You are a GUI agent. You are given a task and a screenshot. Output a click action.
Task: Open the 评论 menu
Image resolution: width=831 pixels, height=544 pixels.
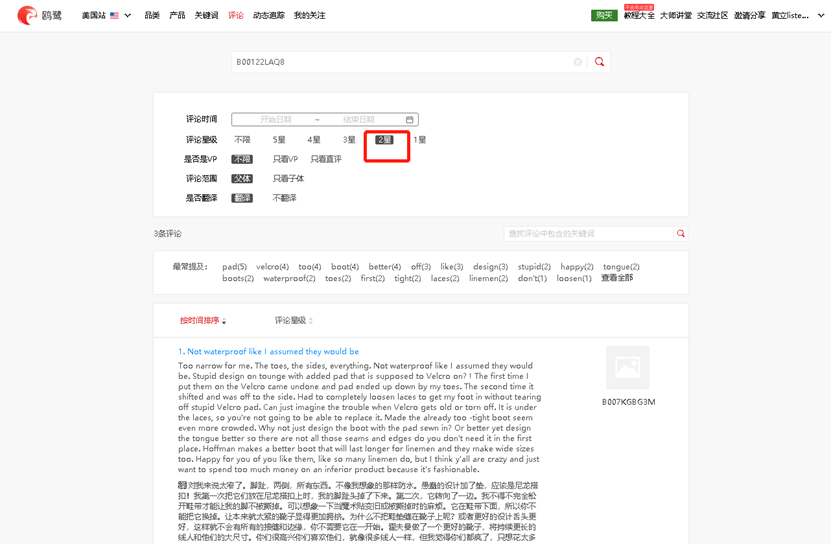(x=236, y=15)
